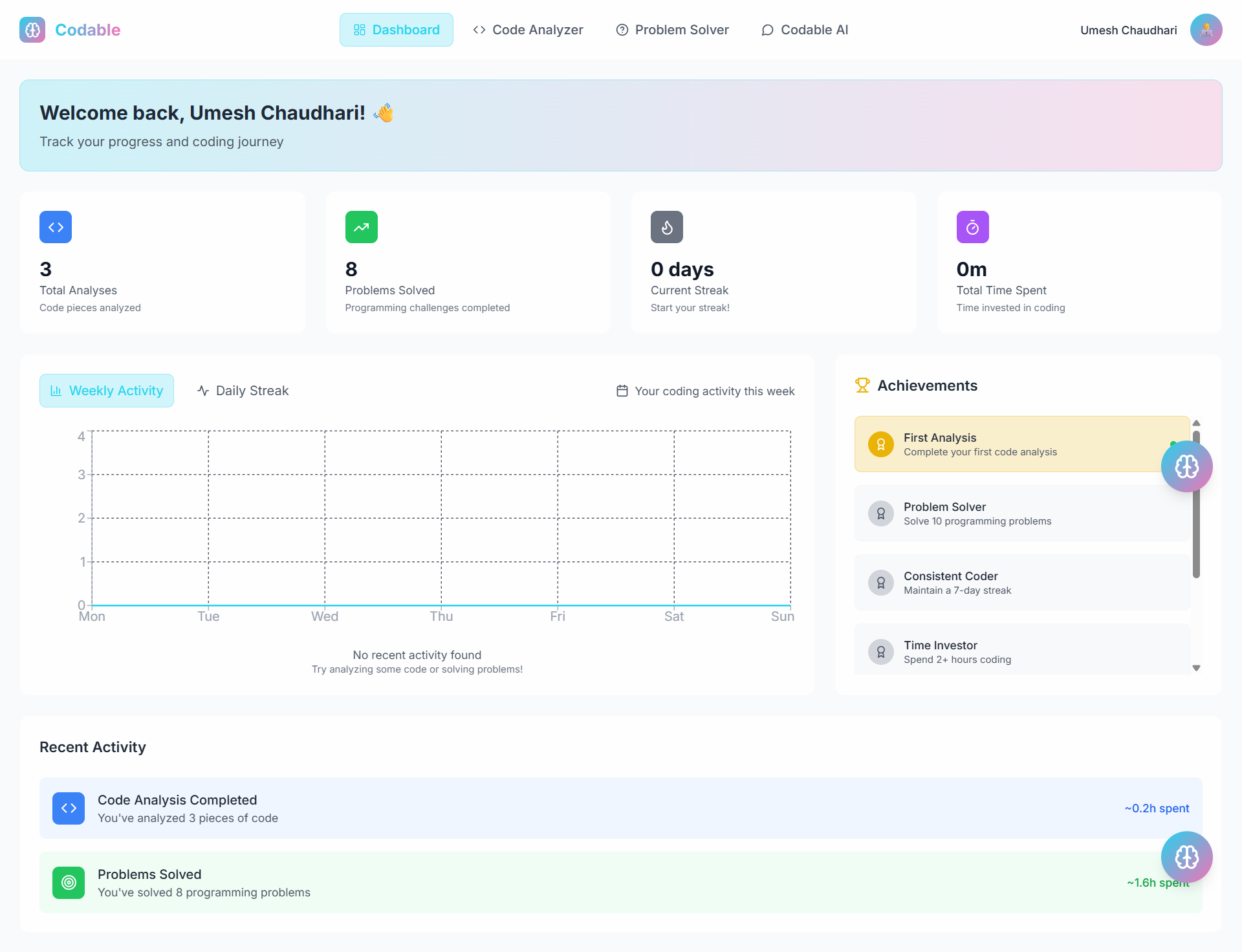
Task: Click the achievements list scroll up arrow
Action: click(1196, 423)
